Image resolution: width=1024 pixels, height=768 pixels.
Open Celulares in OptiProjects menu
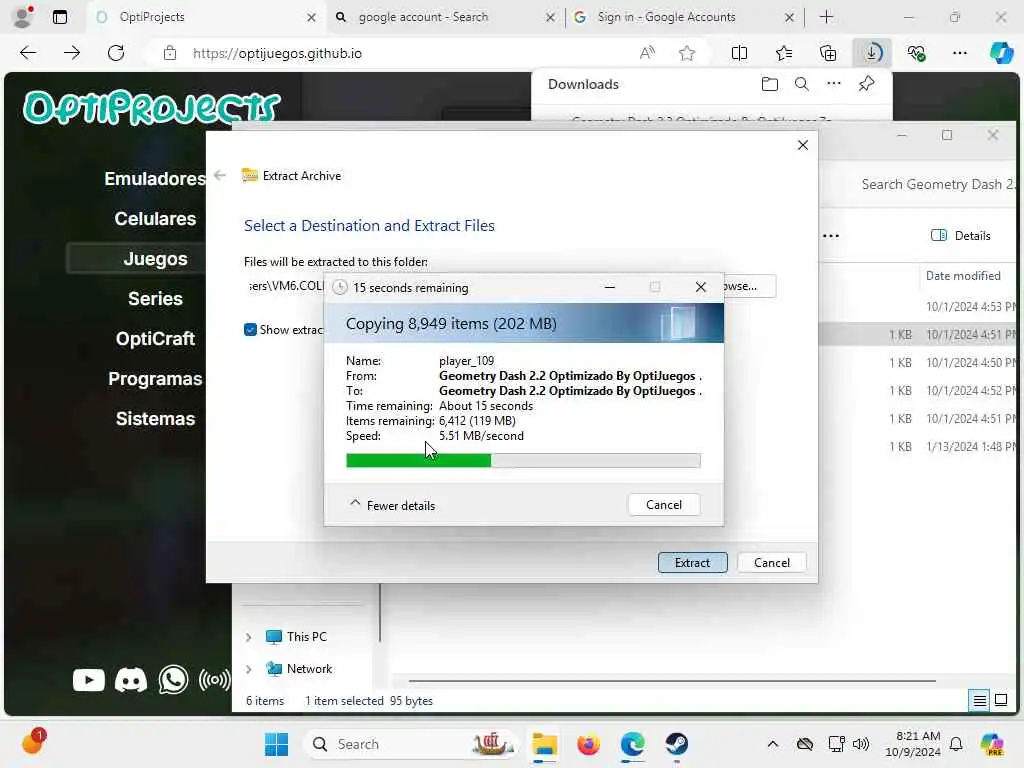coord(155,218)
